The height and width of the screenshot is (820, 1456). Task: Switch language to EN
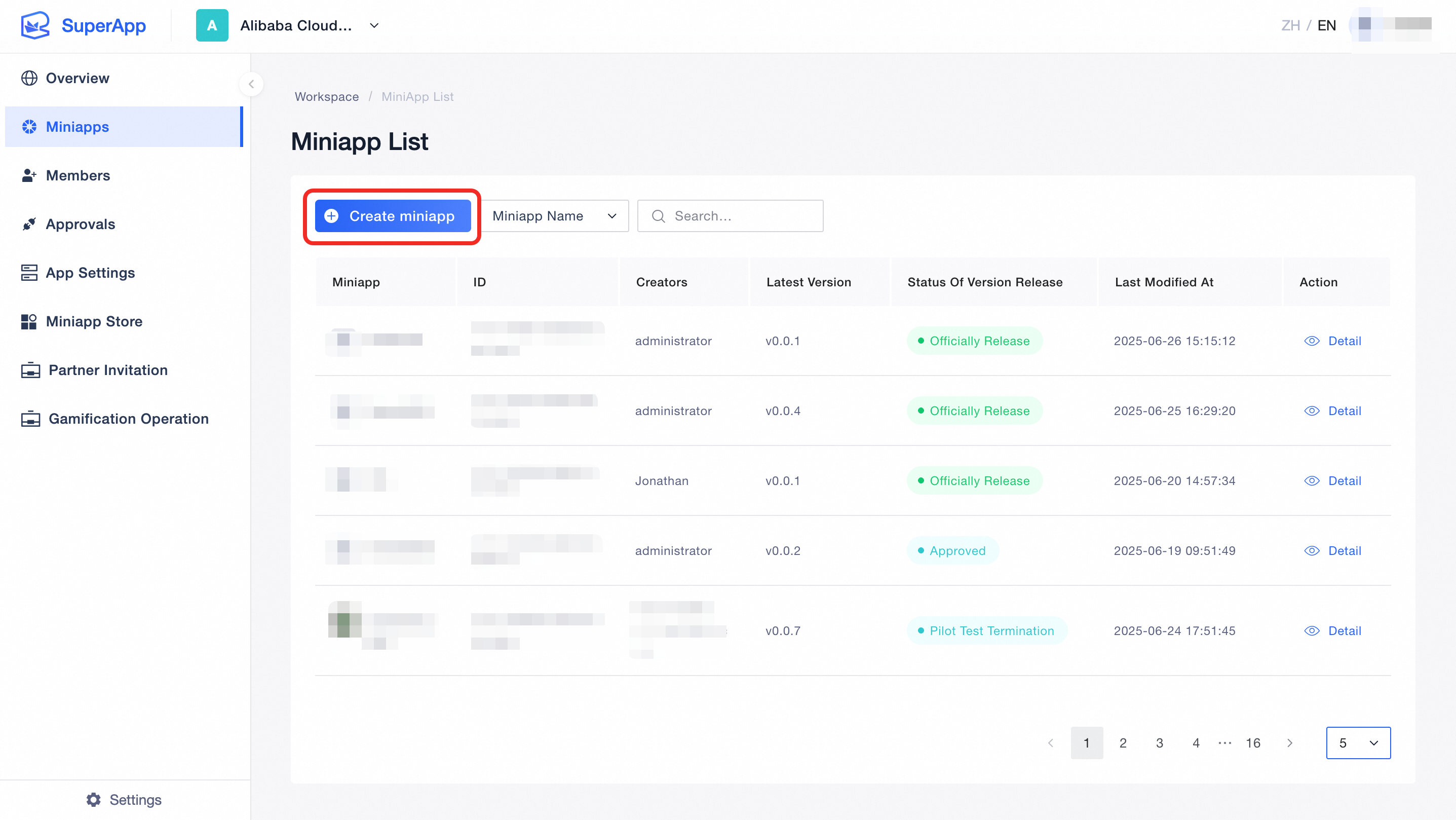[1327, 25]
